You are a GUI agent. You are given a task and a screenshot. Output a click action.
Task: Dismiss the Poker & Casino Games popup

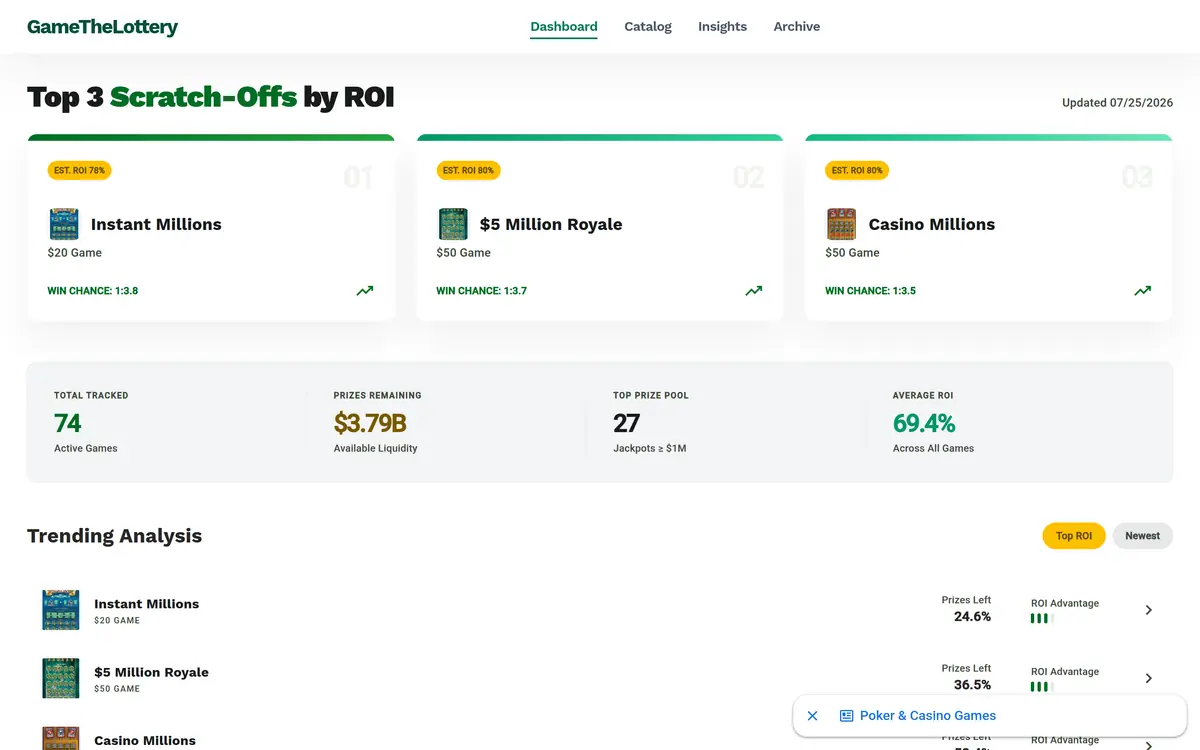tap(813, 716)
